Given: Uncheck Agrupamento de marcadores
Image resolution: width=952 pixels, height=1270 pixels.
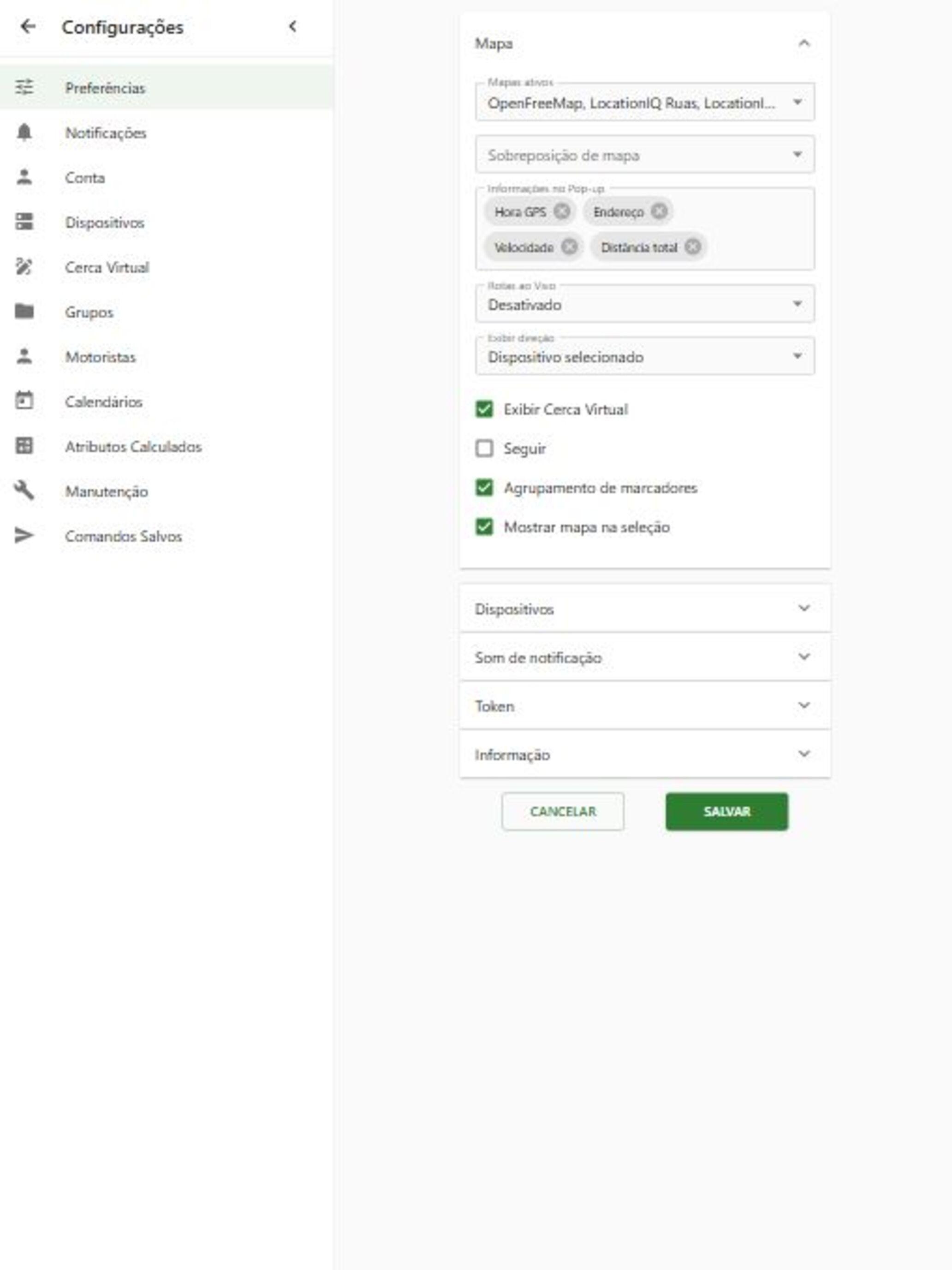Looking at the screenshot, I should click(484, 487).
